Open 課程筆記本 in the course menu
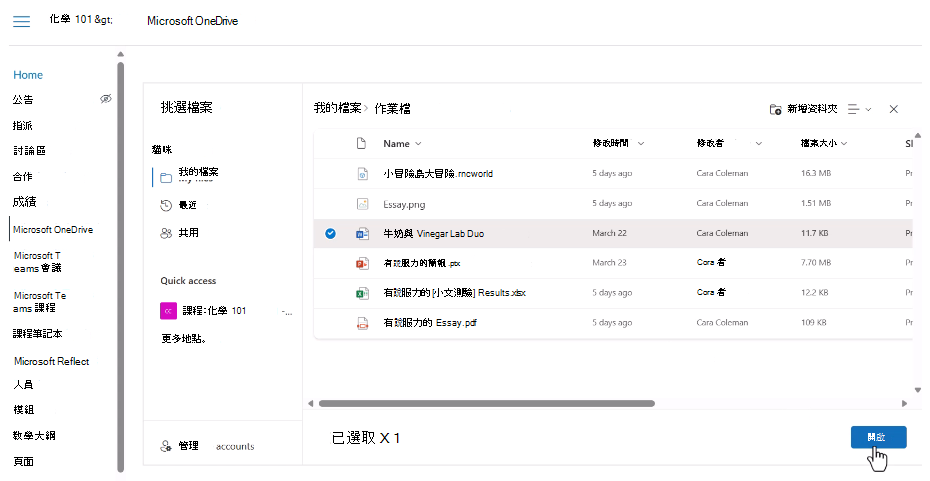 (x=37, y=334)
